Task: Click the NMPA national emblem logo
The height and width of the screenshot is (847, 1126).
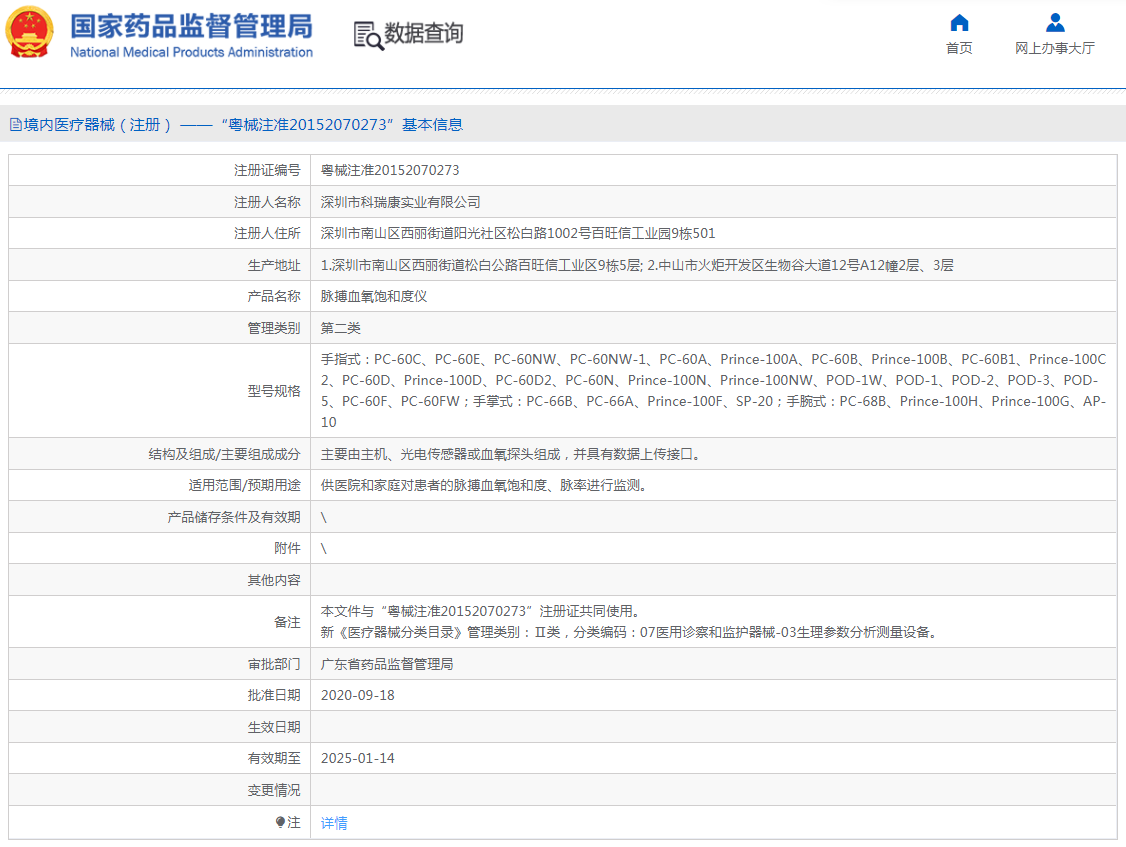Action: [x=30, y=31]
